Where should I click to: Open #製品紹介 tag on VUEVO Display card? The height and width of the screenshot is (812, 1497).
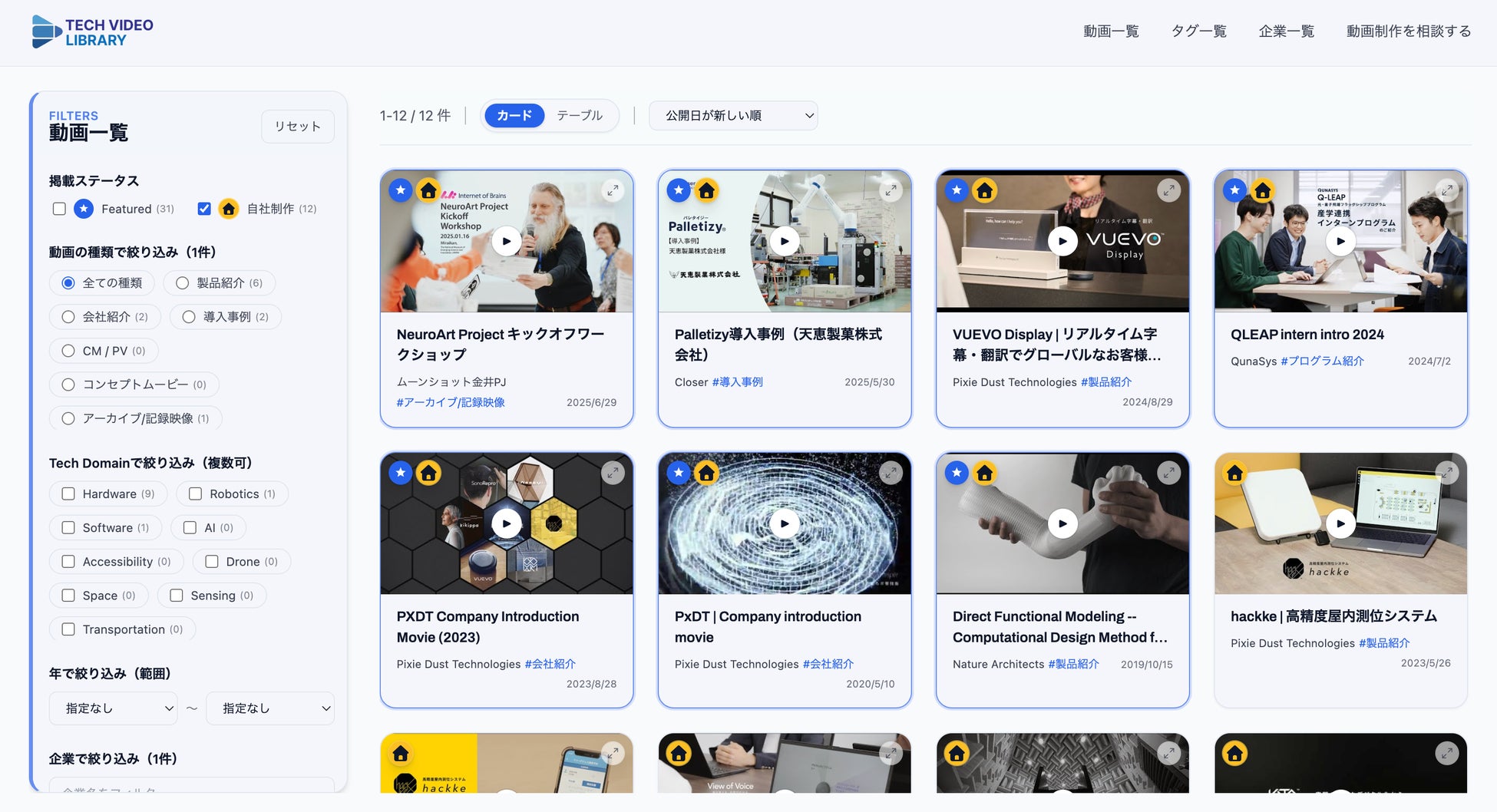(1106, 382)
